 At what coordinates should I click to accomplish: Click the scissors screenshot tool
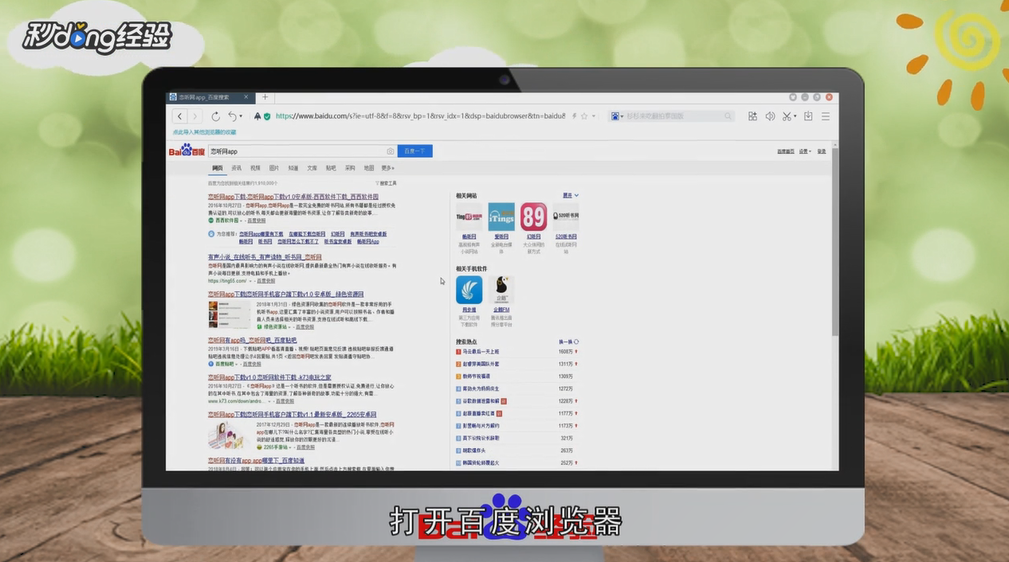coord(786,117)
